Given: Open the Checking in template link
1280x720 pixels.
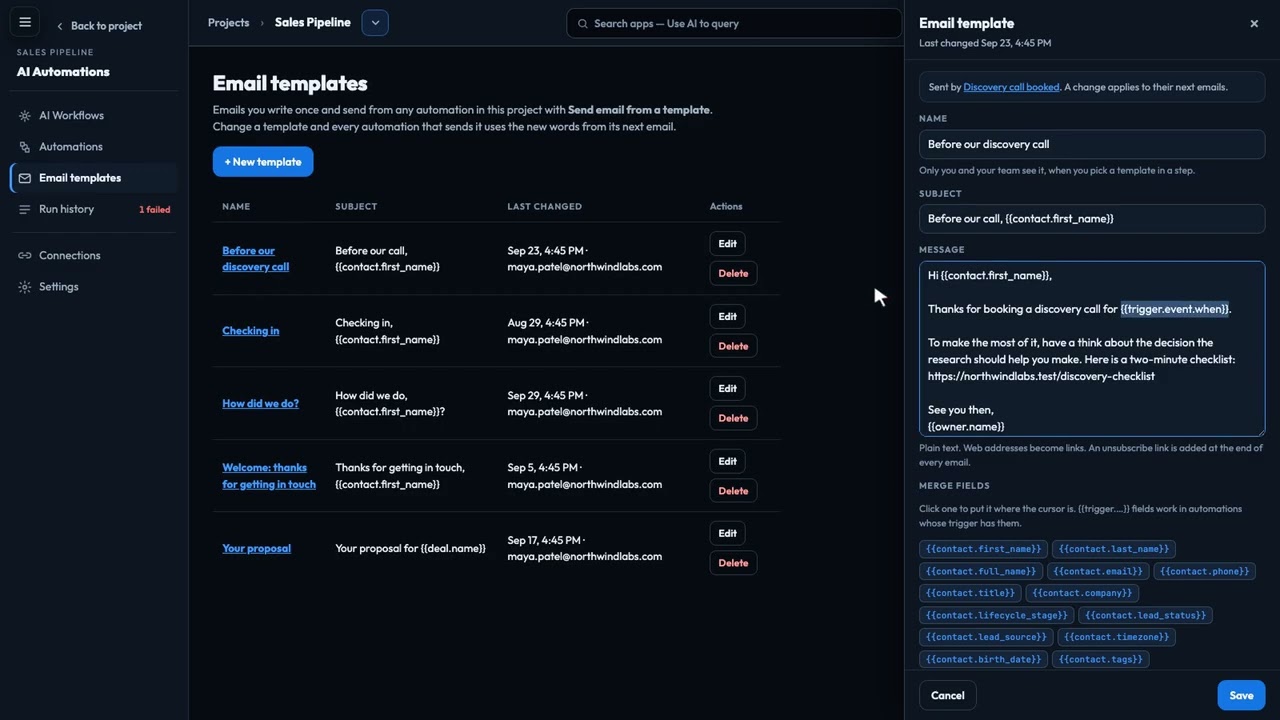Looking at the screenshot, I should (250, 331).
